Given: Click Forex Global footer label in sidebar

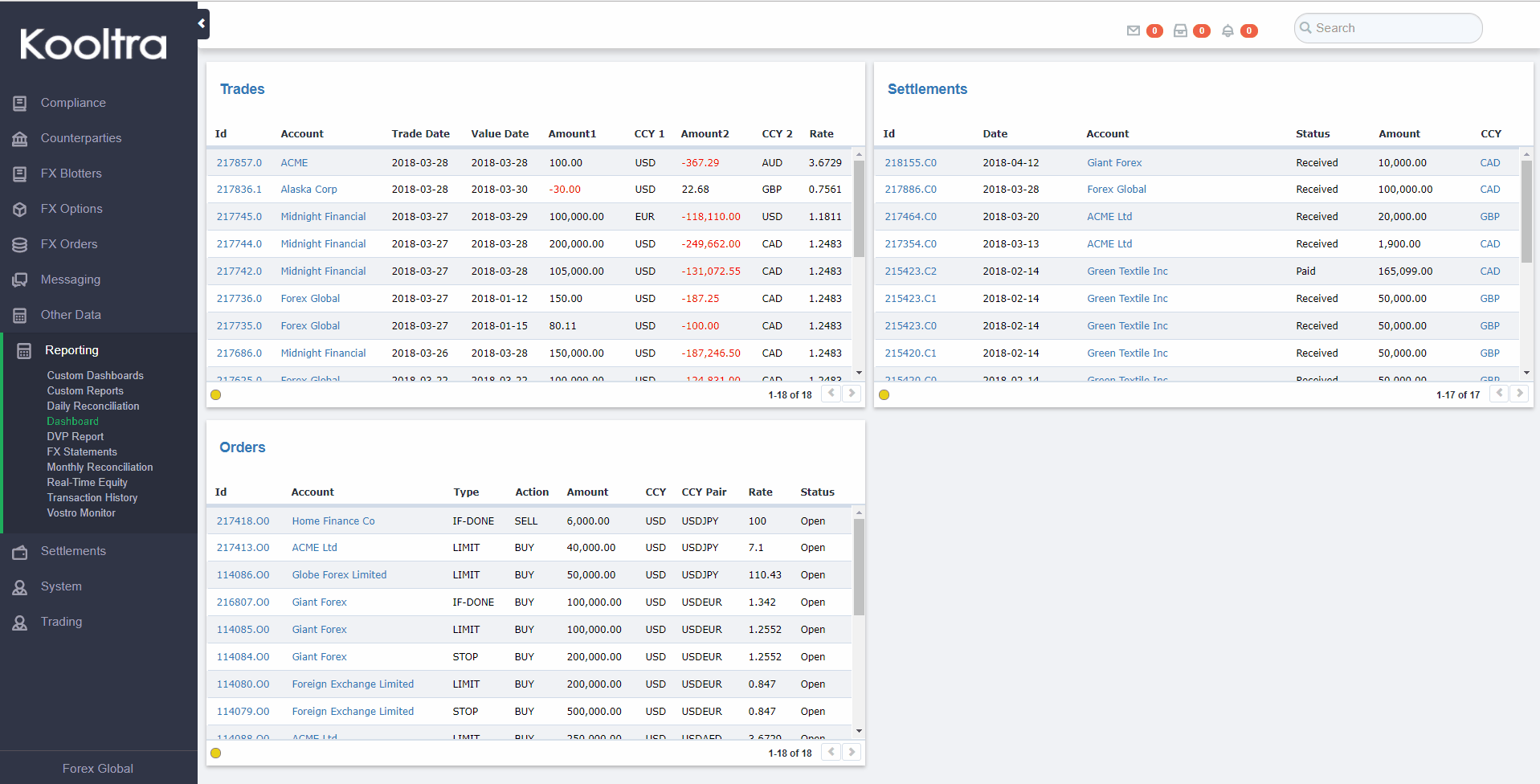Looking at the screenshot, I should (x=98, y=769).
